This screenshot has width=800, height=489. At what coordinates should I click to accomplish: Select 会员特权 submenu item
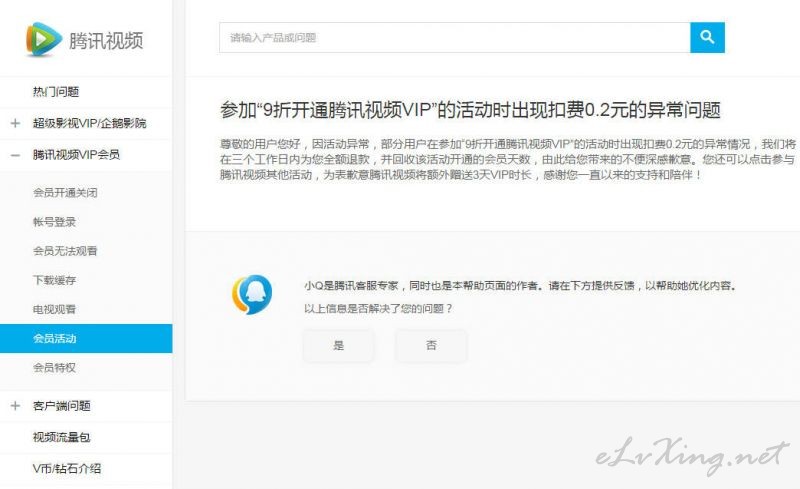pos(55,367)
